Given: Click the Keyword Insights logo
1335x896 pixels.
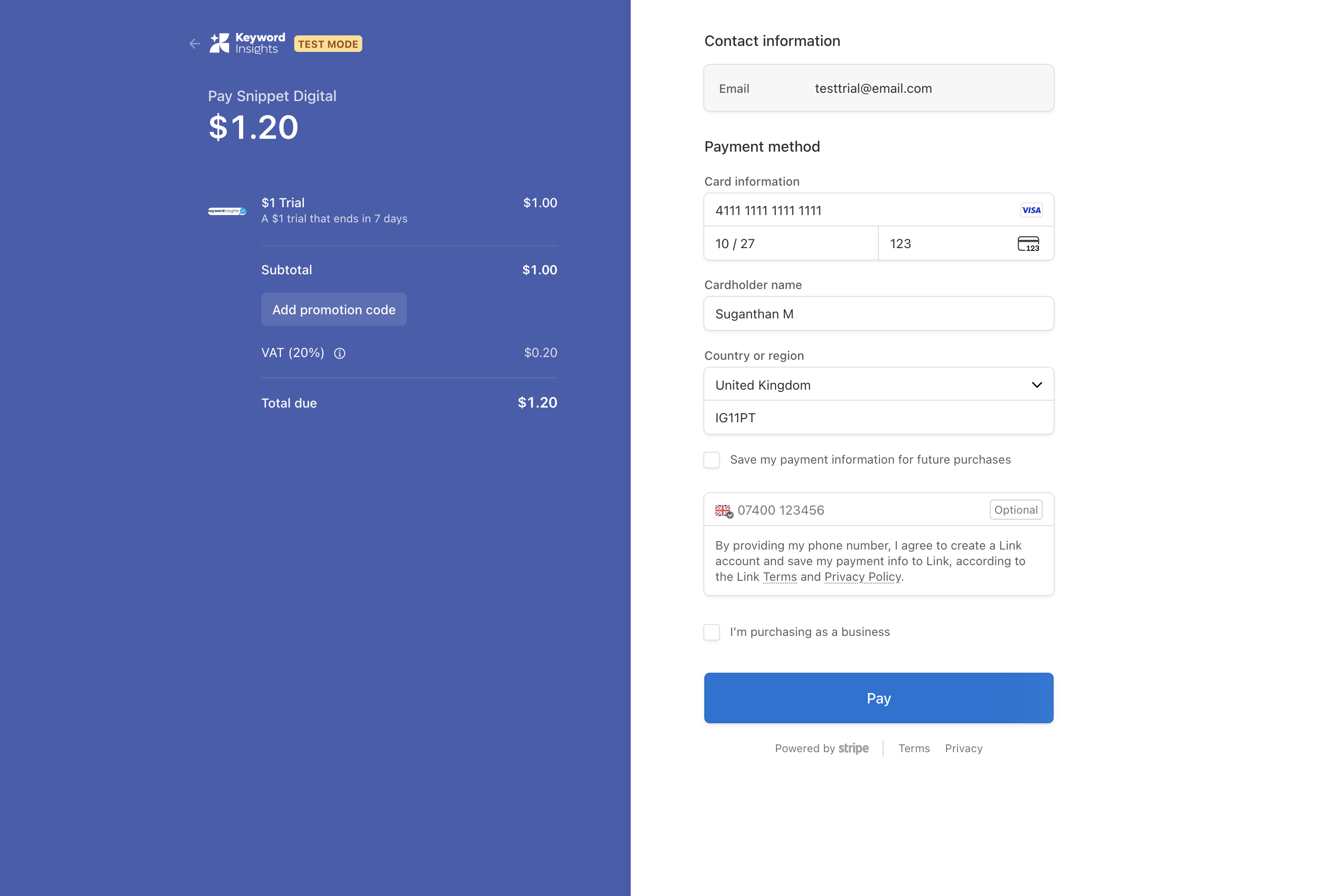Looking at the screenshot, I should tap(247, 44).
